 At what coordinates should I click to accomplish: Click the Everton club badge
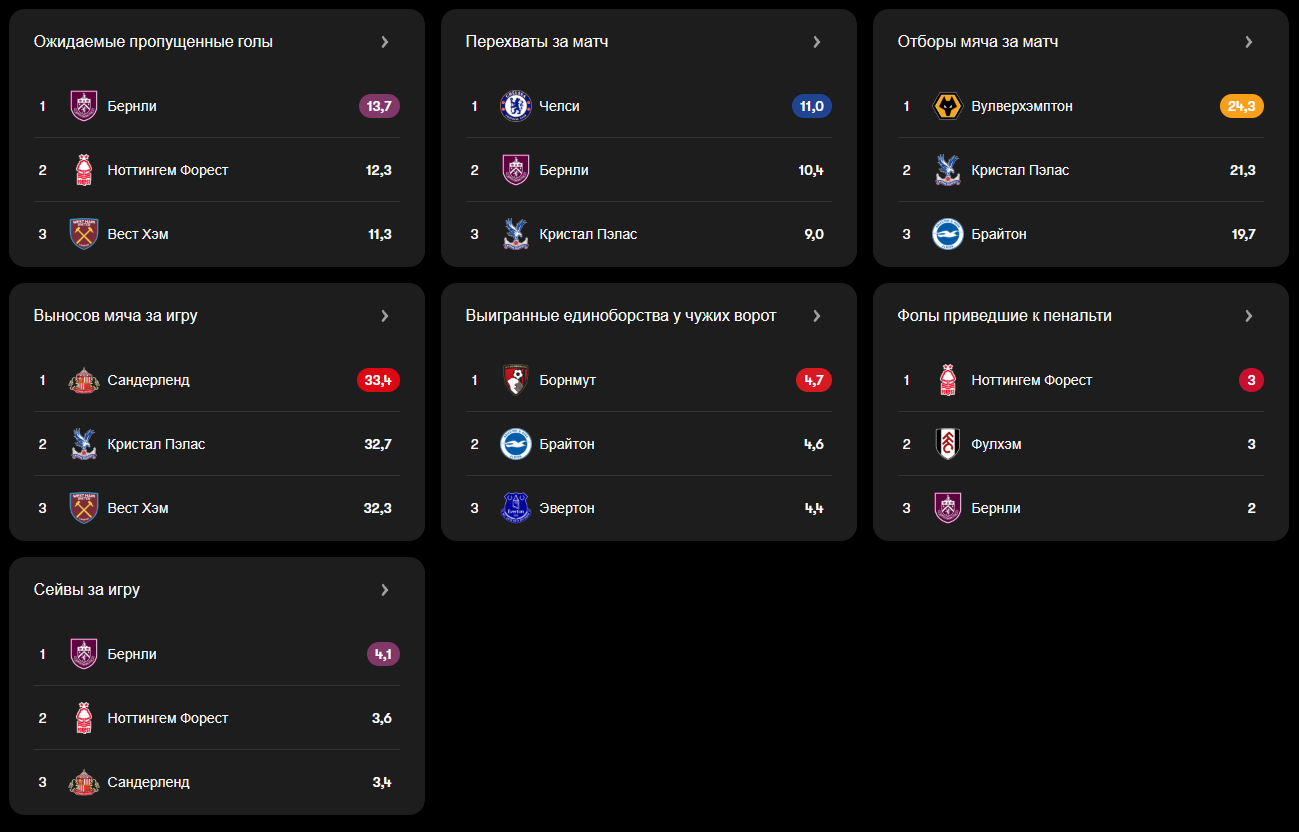(516, 508)
